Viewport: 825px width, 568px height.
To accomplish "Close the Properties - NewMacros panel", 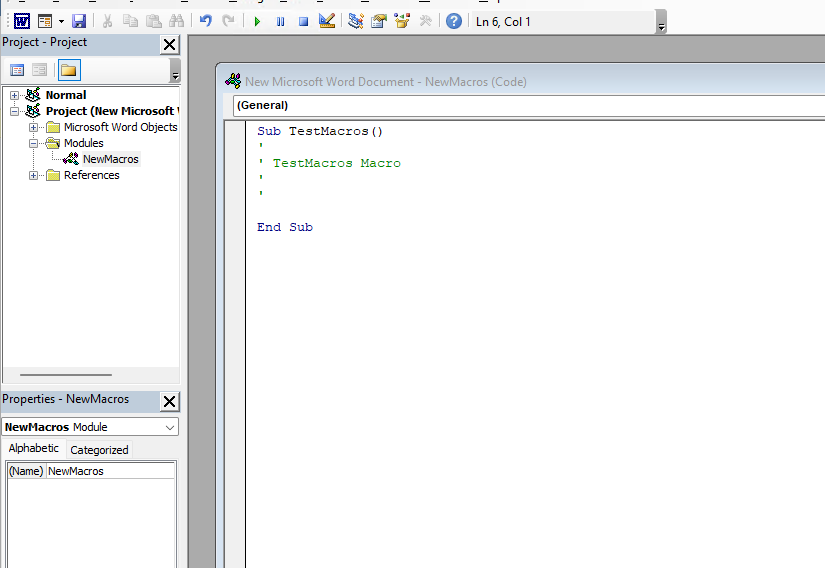I will (x=170, y=401).
